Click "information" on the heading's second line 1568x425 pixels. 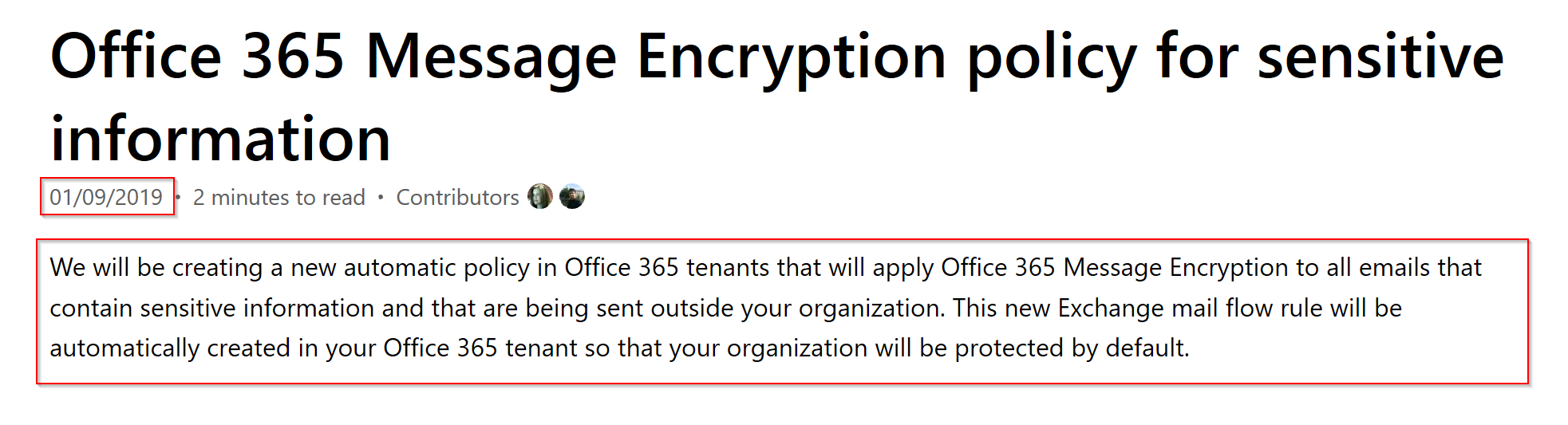[x=220, y=140]
